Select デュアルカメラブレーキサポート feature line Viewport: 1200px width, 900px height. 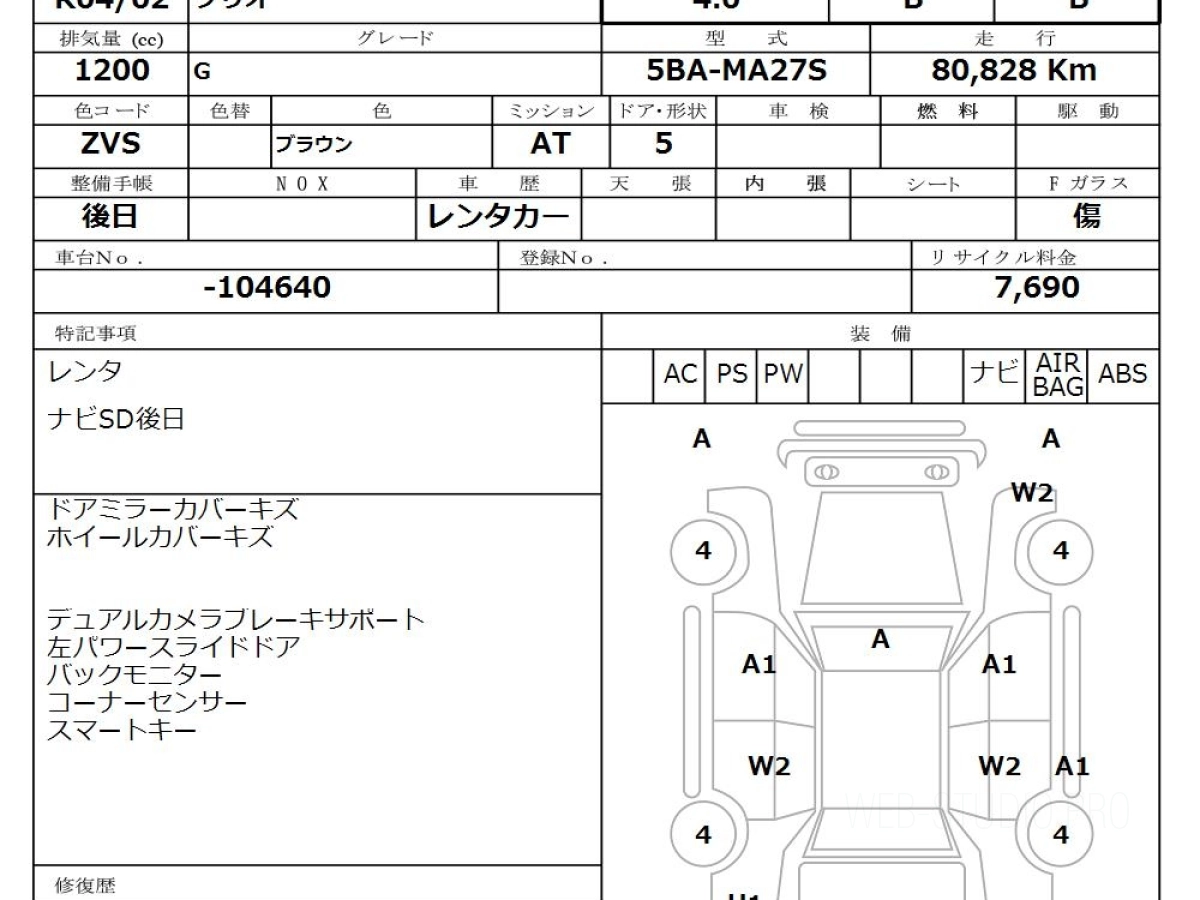pos(236,620)
